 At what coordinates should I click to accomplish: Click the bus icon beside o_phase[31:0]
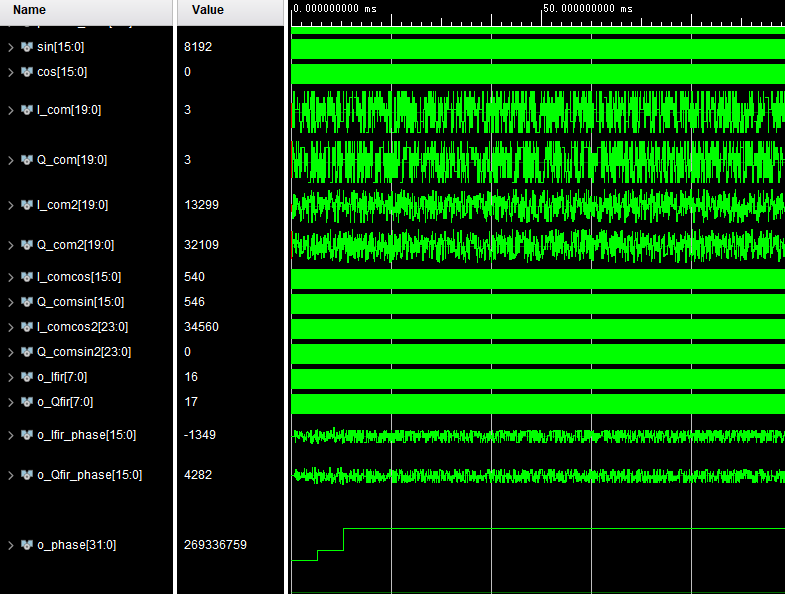pos(27,545)
